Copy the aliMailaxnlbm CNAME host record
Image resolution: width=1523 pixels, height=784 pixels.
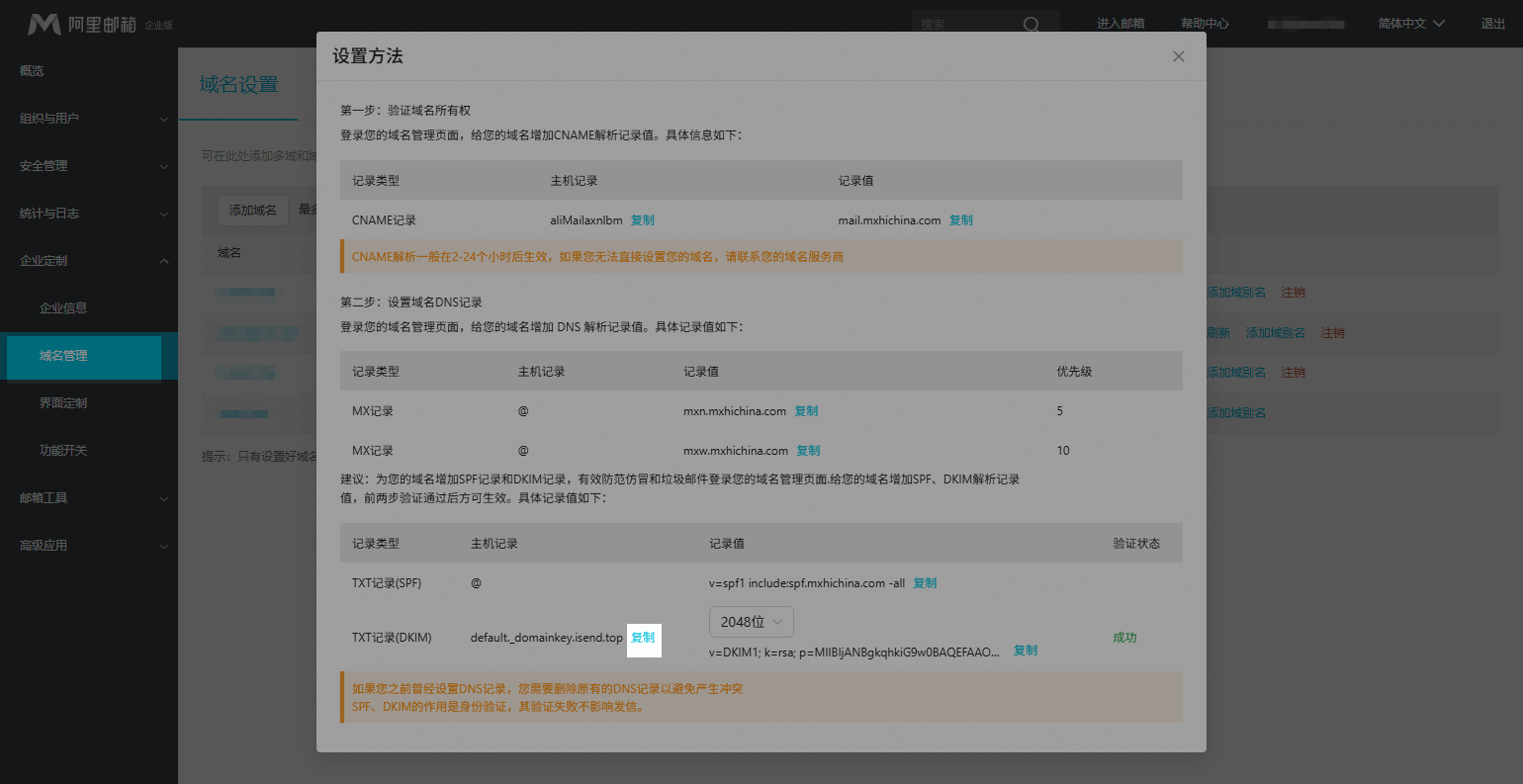642,219
